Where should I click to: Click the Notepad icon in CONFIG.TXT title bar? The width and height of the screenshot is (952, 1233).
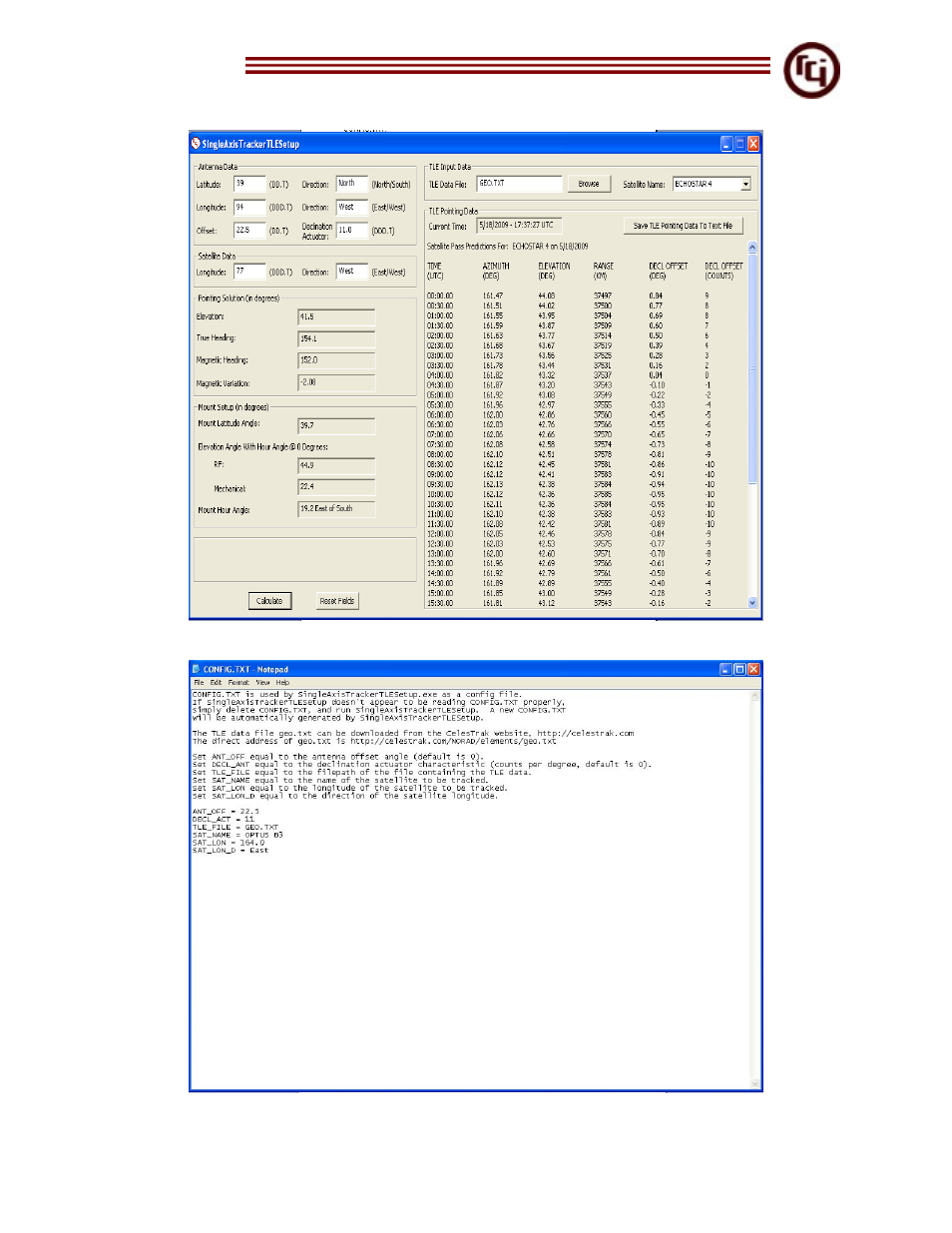click(x=196, y=669)
